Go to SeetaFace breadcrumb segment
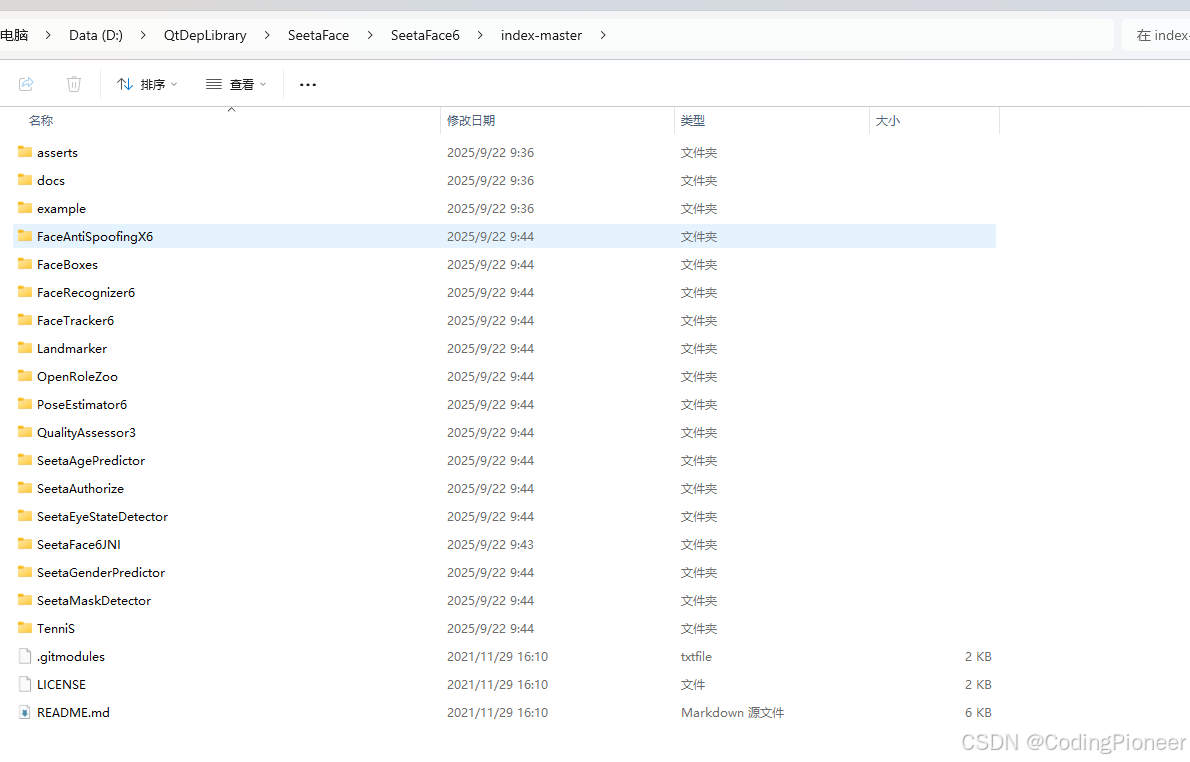1190x762 pixels. click(x=318, y=35)
